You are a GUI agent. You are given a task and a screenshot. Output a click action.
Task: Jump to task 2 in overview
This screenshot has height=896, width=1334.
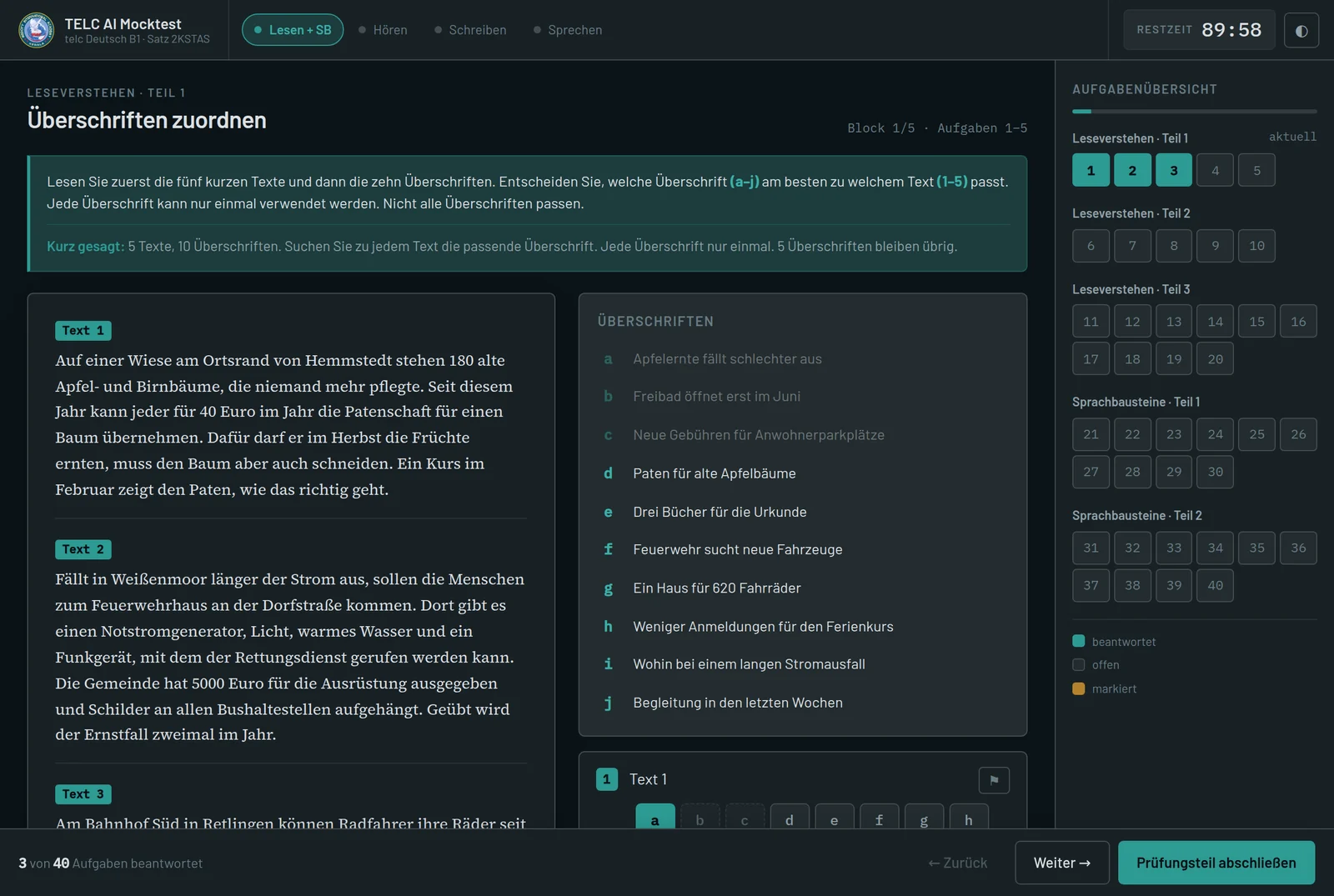pos(1132,170)
